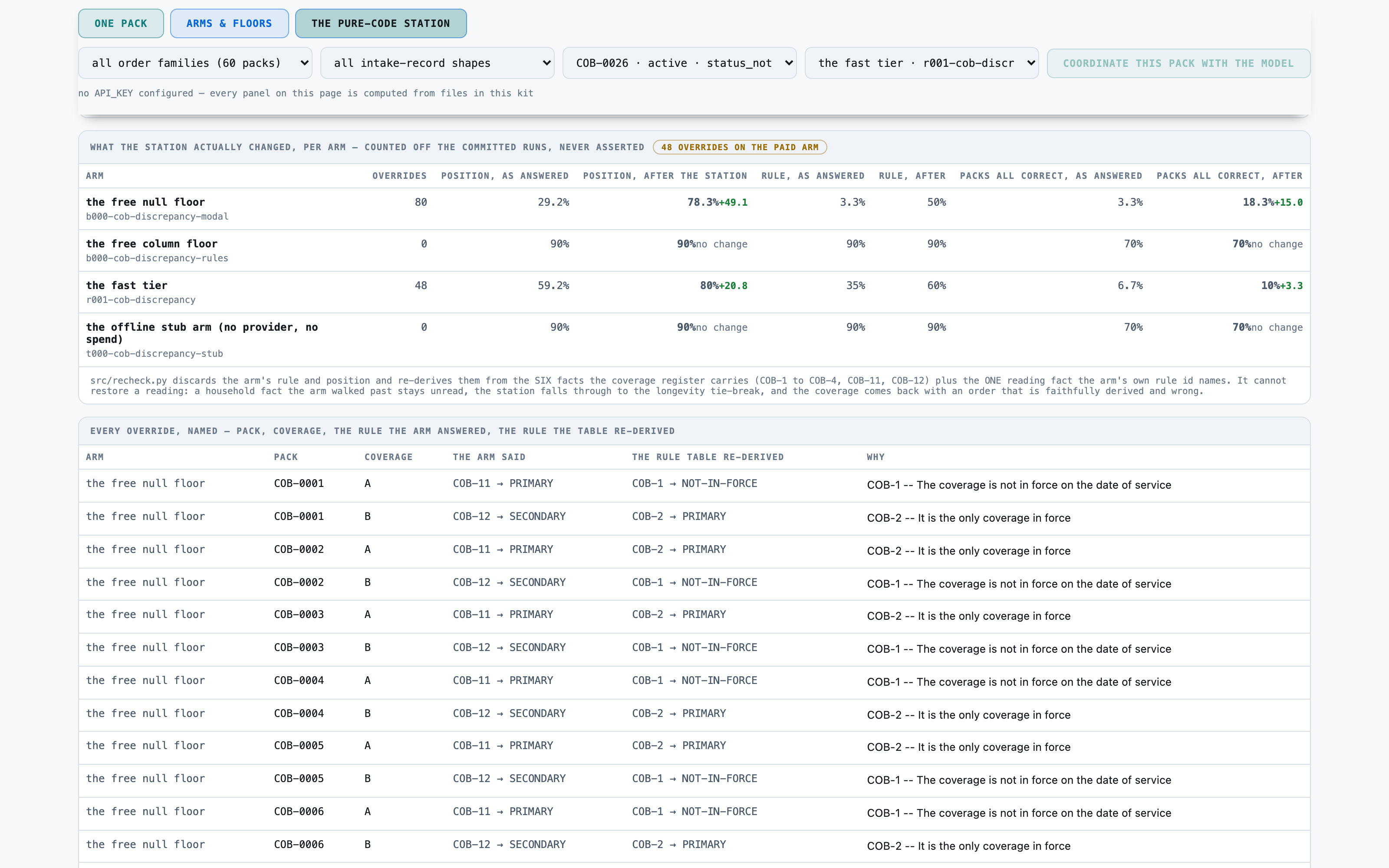Click t000-cob-discrepancy-stub run id
Viewport: 1389px width, 868px height.
[155, 354]
